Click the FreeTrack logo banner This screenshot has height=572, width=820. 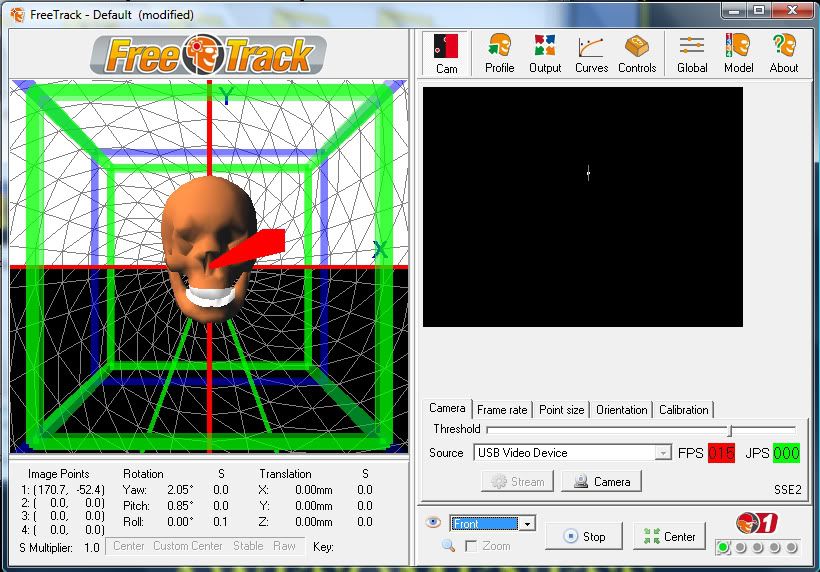coord(209,54)
